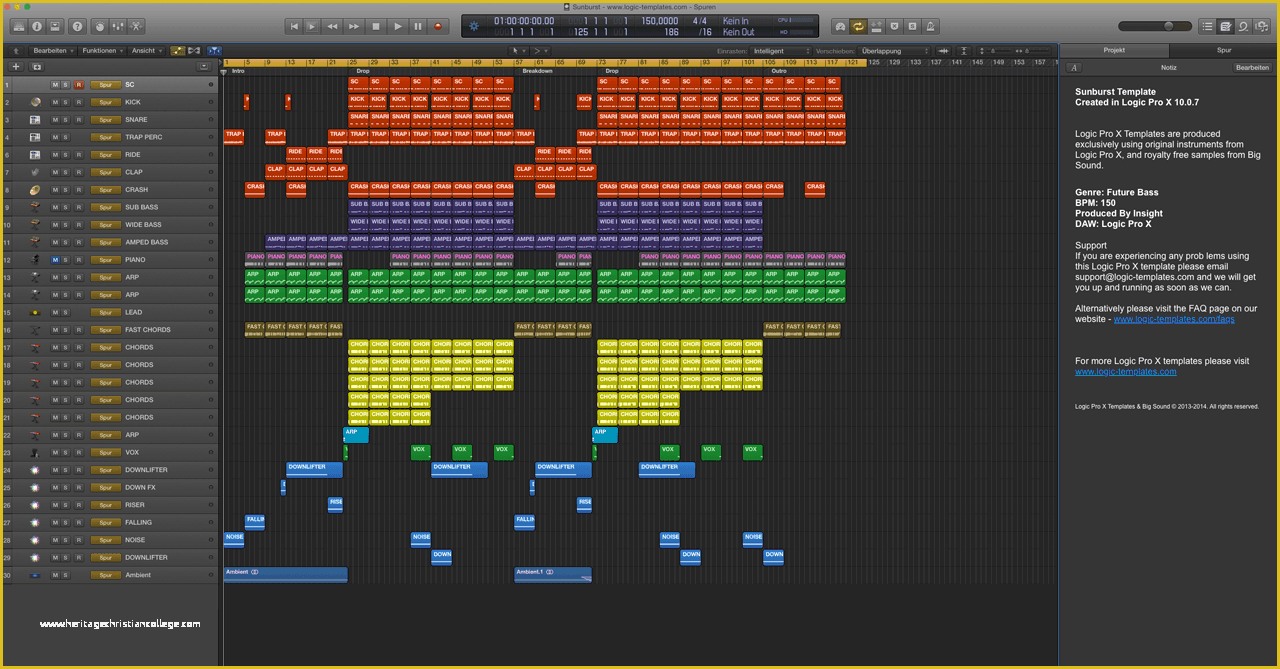Click the toolbar toggle icon next to Inspector

tap(55, 26)
